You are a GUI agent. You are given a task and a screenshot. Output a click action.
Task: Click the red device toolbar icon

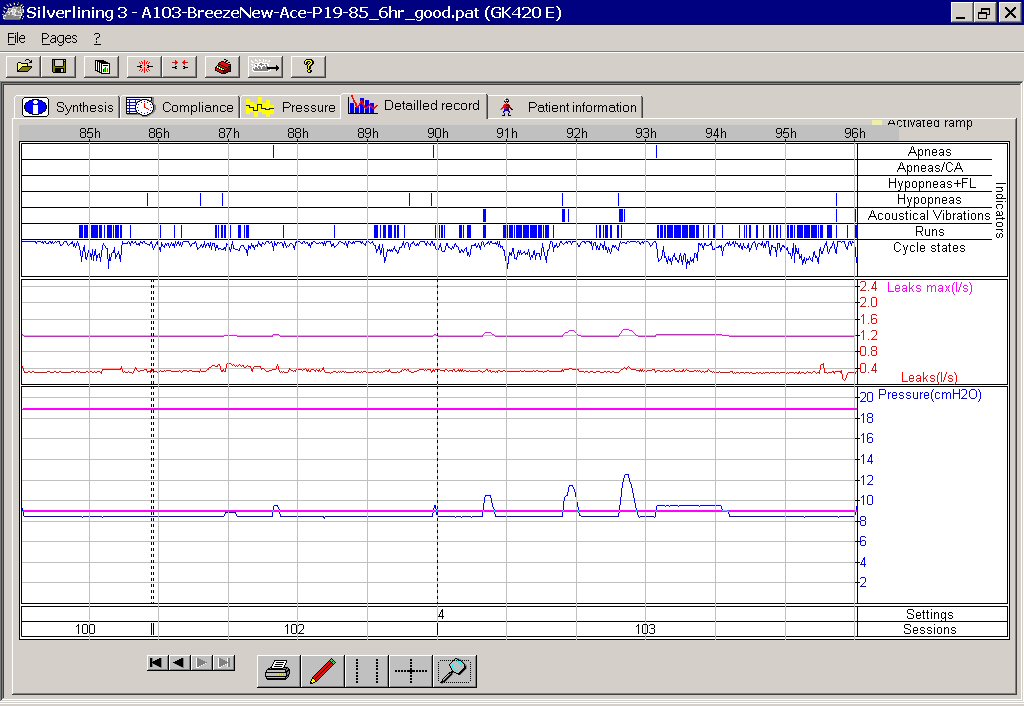pos(222,66)
